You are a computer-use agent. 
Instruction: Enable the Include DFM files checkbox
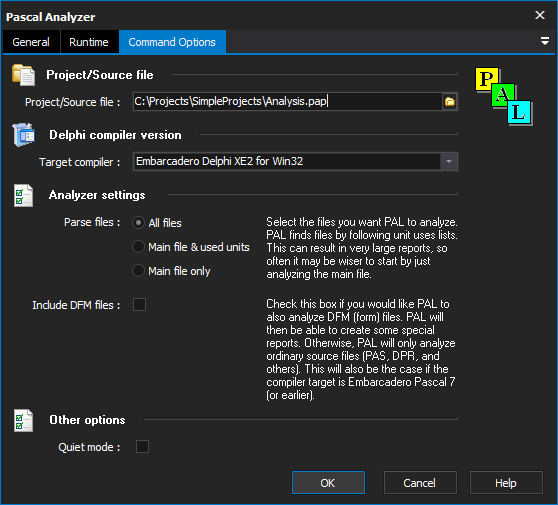point(139,305)
